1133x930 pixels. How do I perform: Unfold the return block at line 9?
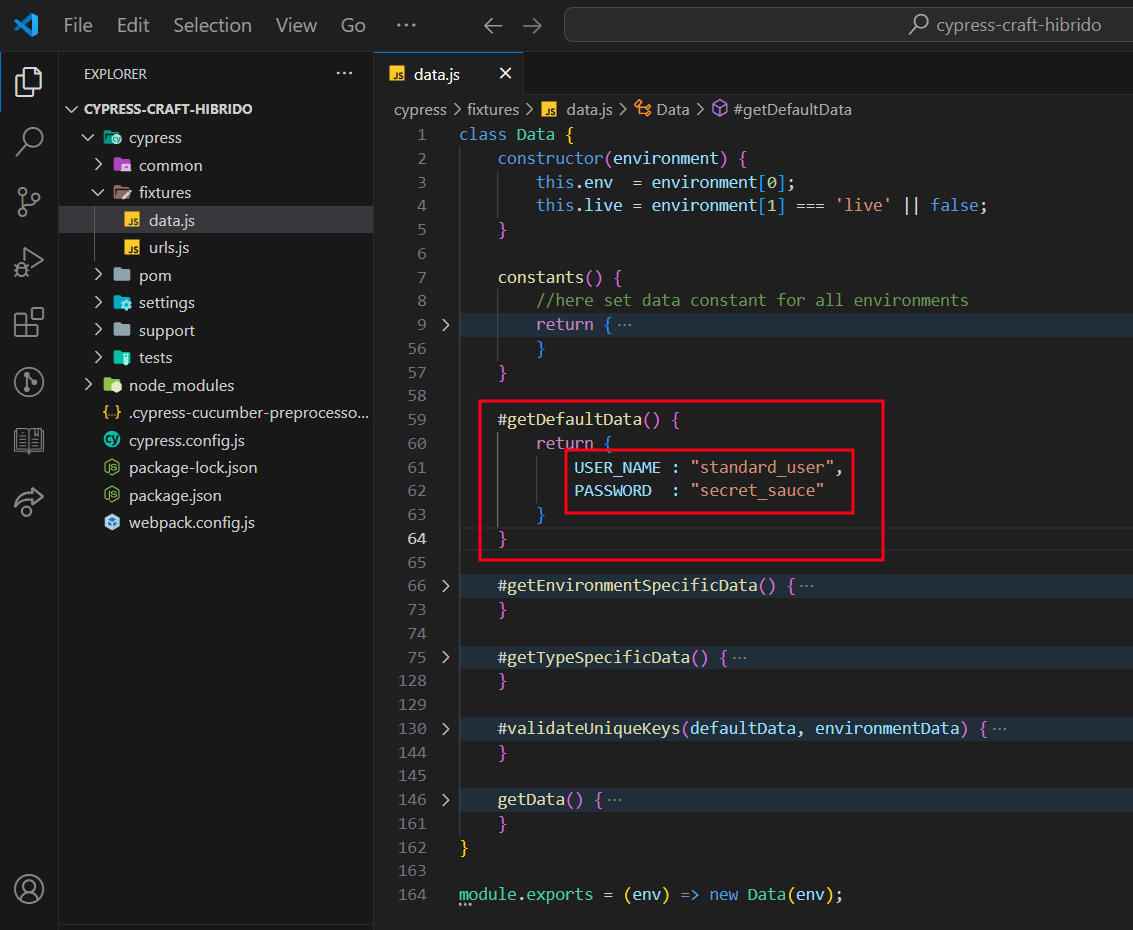tap(446, 324)
